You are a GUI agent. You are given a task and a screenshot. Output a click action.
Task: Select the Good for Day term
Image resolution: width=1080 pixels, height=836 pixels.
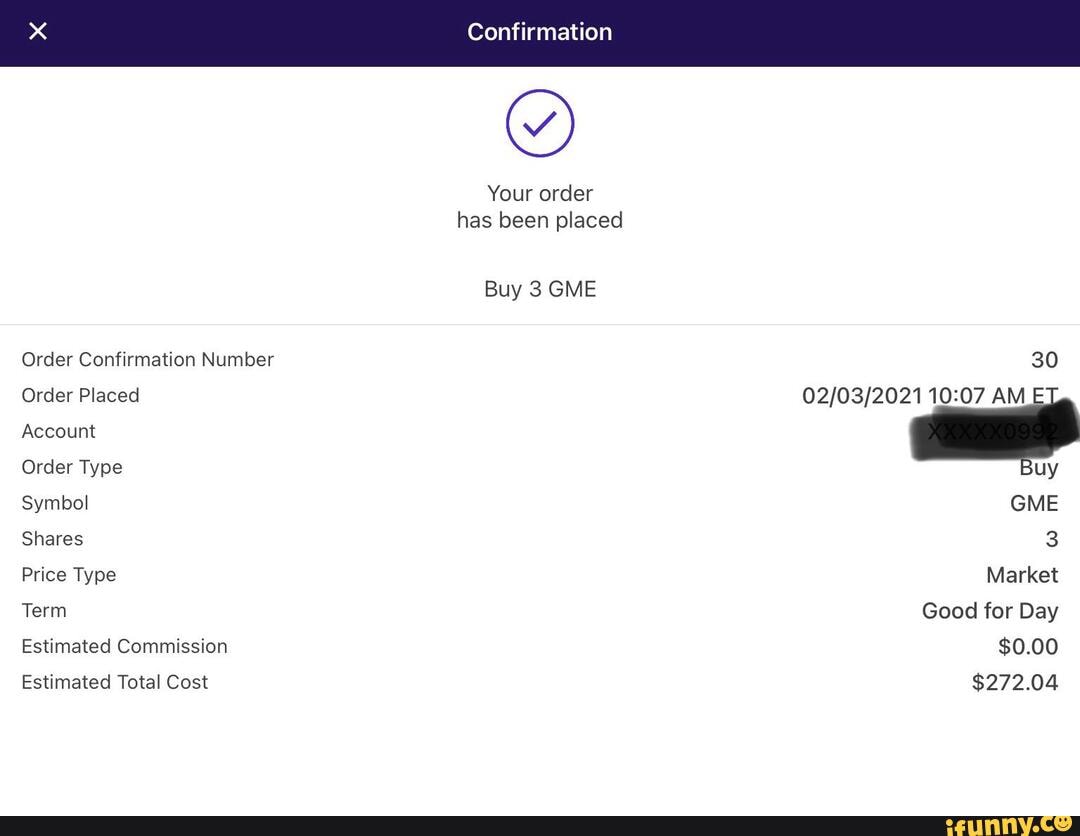pos(990,610)
